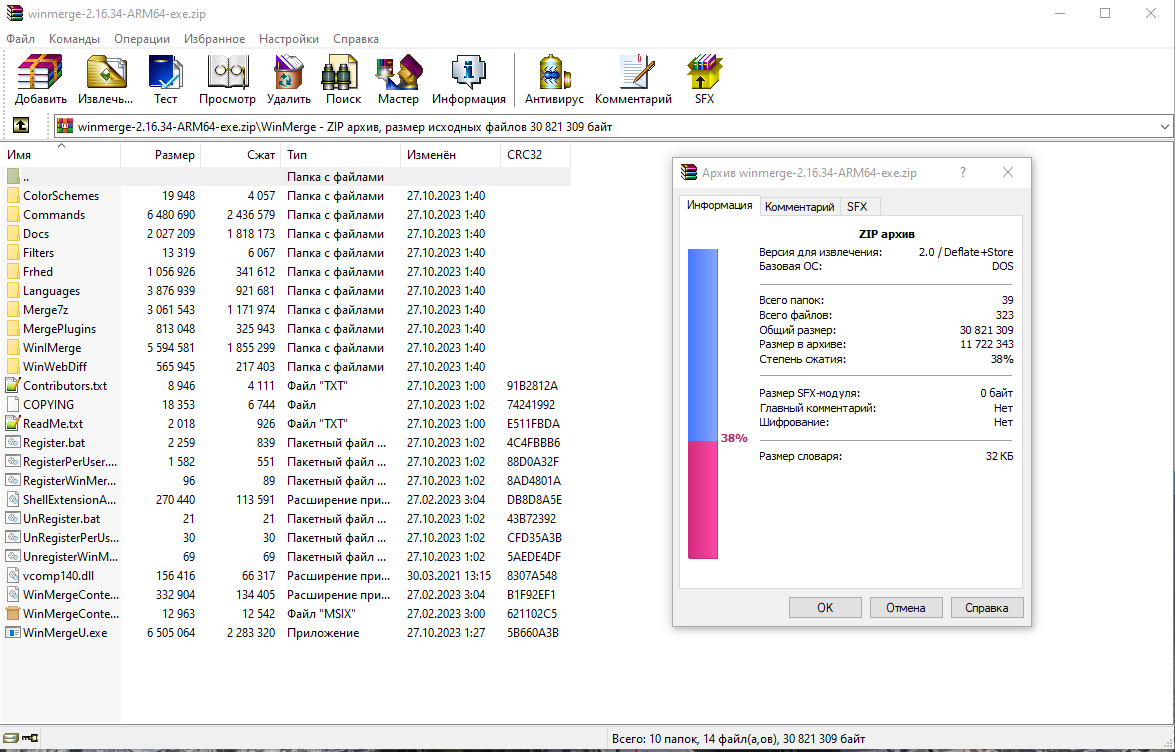Launch the Мастер wizard icon
Screen dimensions: 1175x752
tap(398, 72)
